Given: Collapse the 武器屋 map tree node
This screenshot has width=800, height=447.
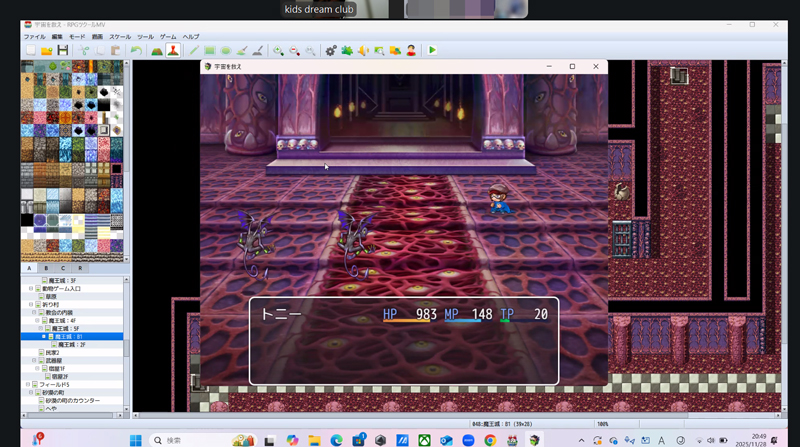Looking at the screenshot, I should coord(37,360).
